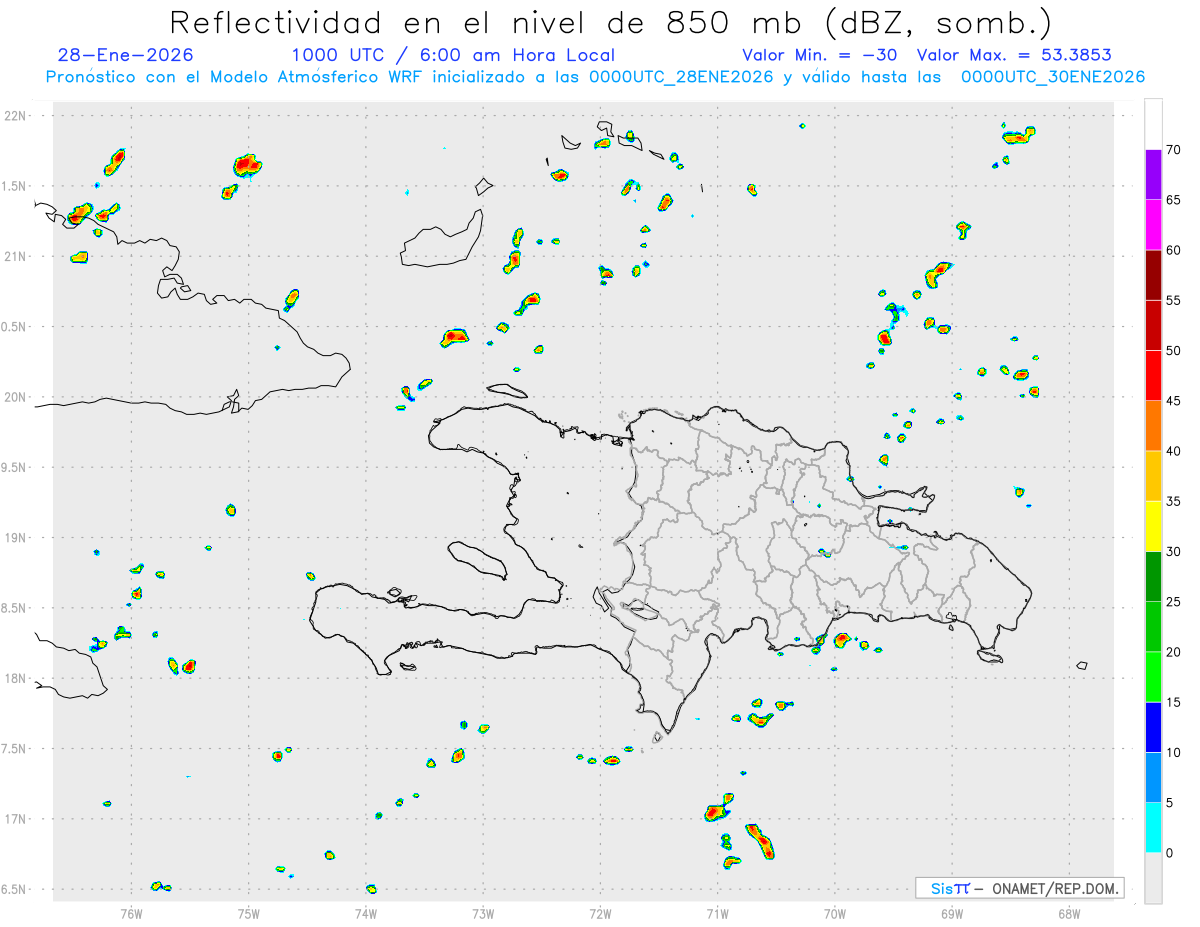Screen dimensions: 1200x927
Task: Select the dark green 25–30 dBZ segment
Action: tap(1153, 576)
